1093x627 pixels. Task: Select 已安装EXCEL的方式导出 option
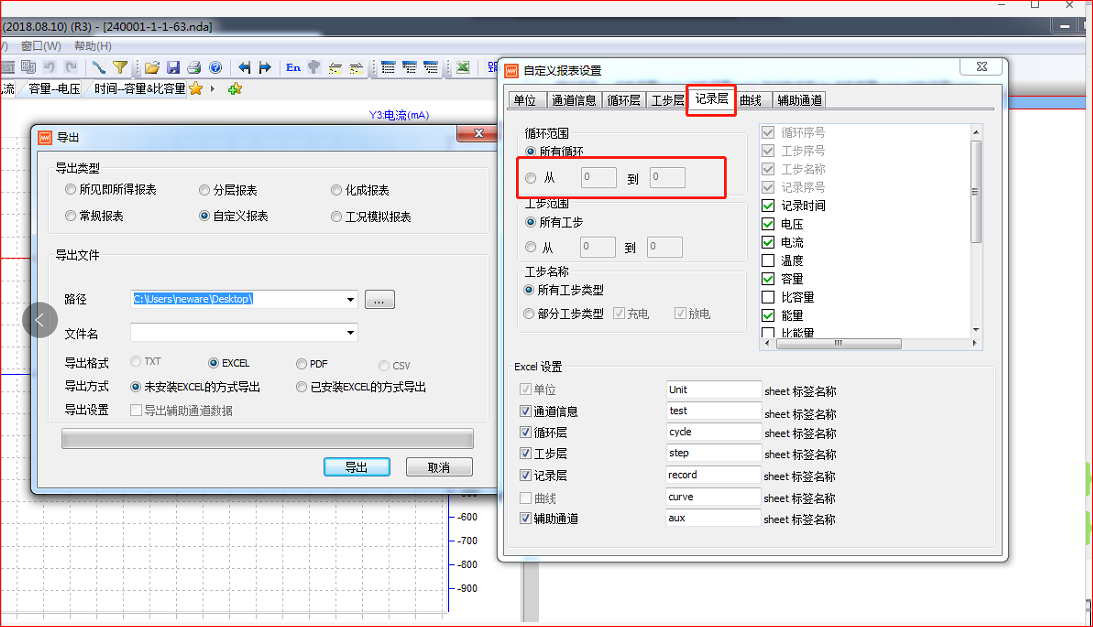[x=301, y=387]
